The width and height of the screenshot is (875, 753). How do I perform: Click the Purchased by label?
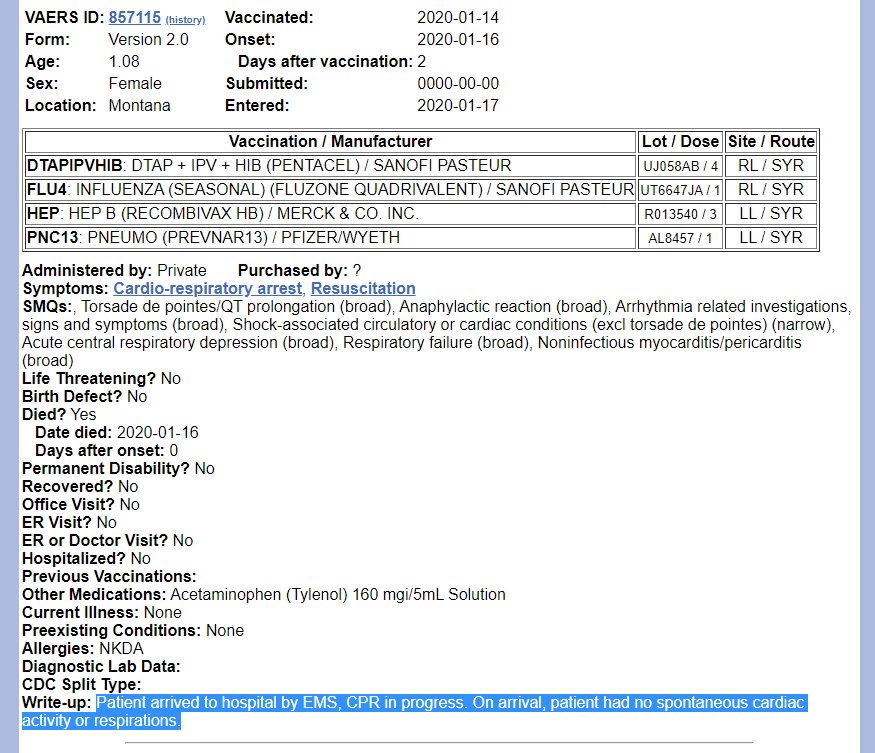pyautogui.click(x=293, y=270)
